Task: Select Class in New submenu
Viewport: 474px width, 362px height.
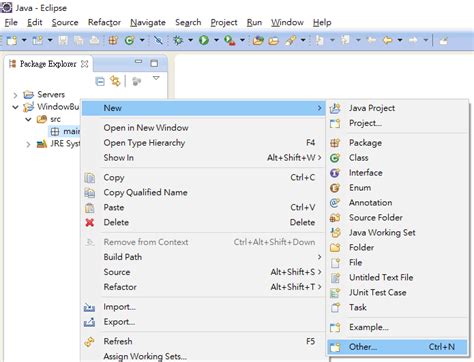Action: [x=397, y=158]
